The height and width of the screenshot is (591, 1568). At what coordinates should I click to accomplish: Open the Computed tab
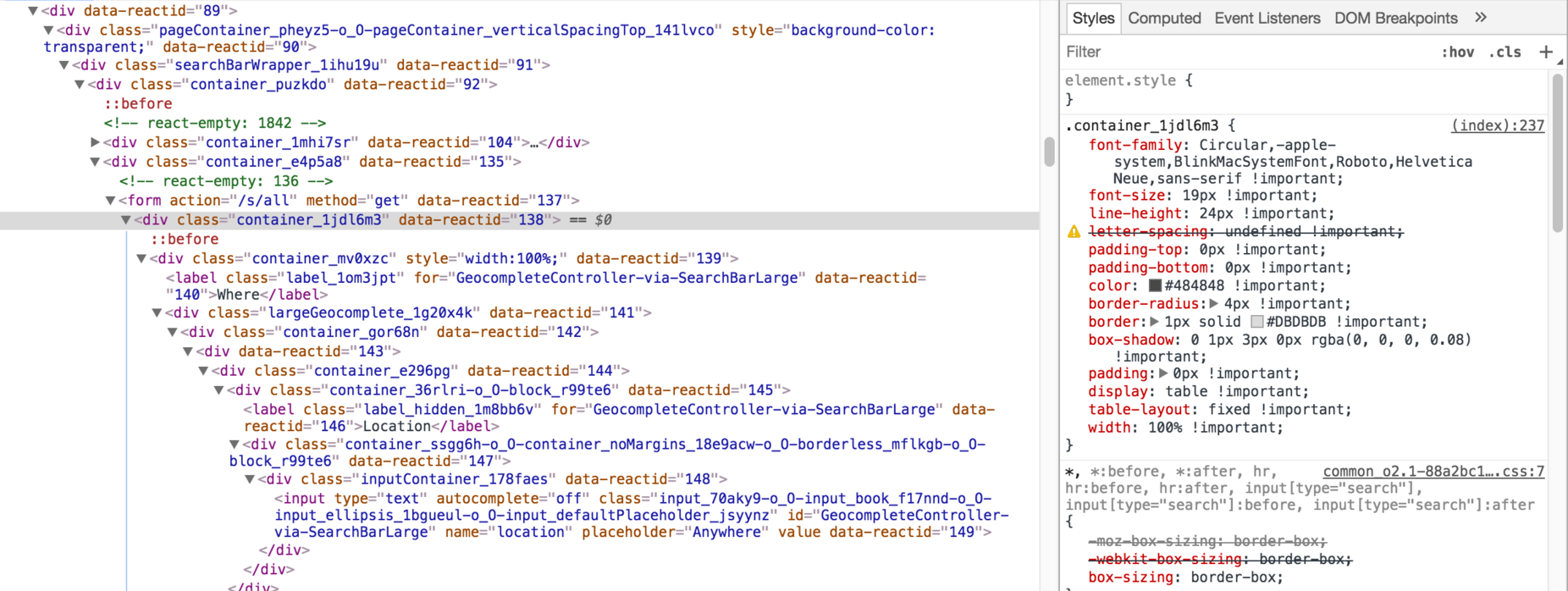(x=1164, y=18)
